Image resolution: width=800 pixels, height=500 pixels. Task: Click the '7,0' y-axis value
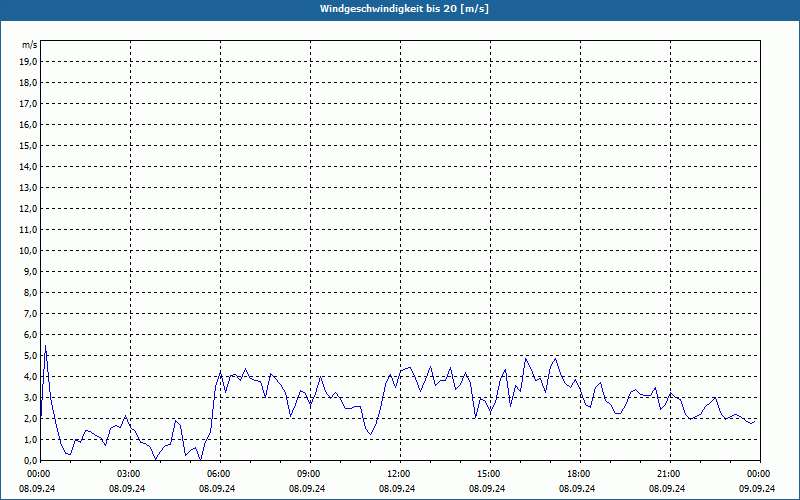(x=30, y=313)
